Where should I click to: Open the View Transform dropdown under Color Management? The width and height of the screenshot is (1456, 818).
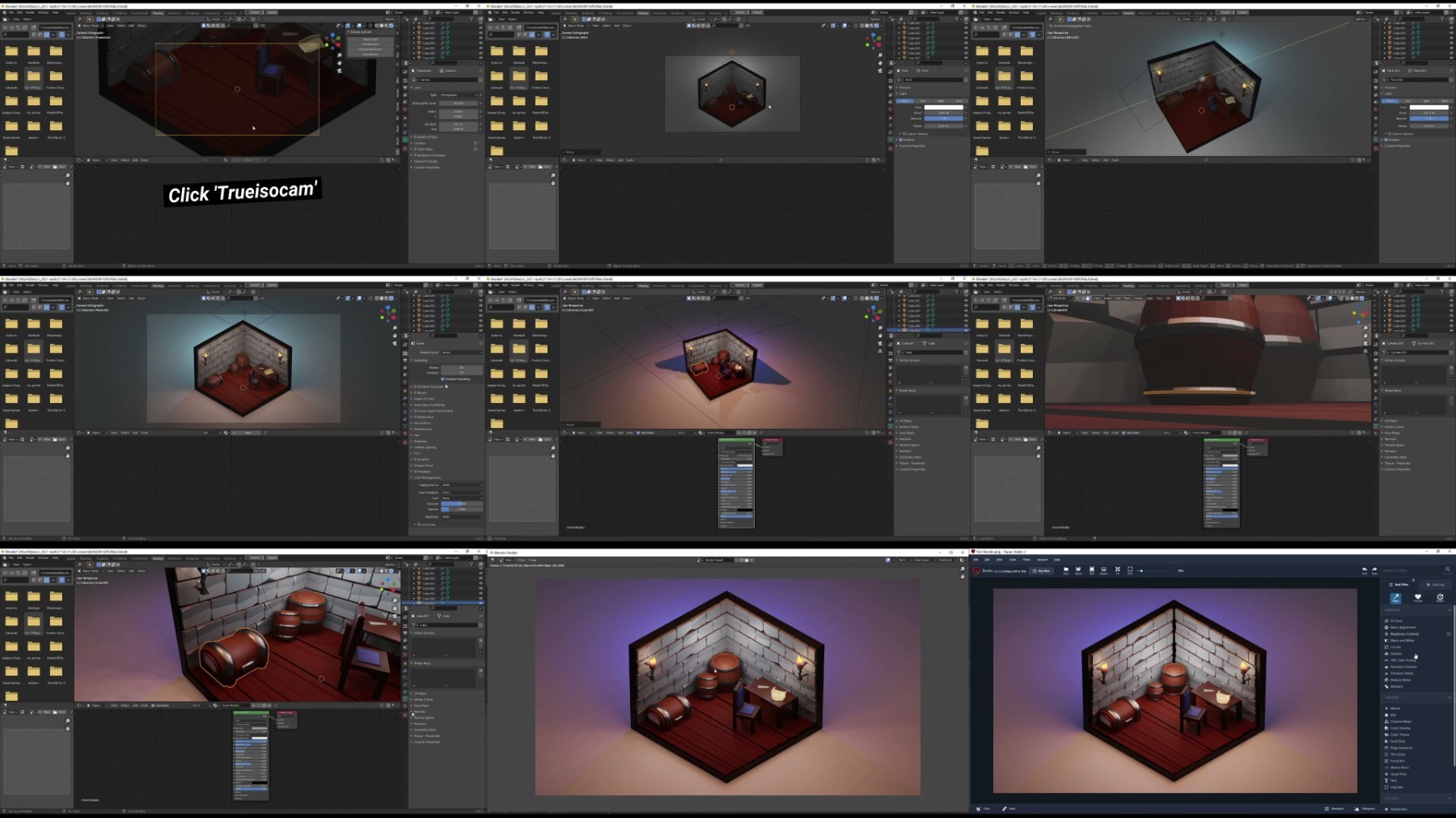tap(461, 492)
